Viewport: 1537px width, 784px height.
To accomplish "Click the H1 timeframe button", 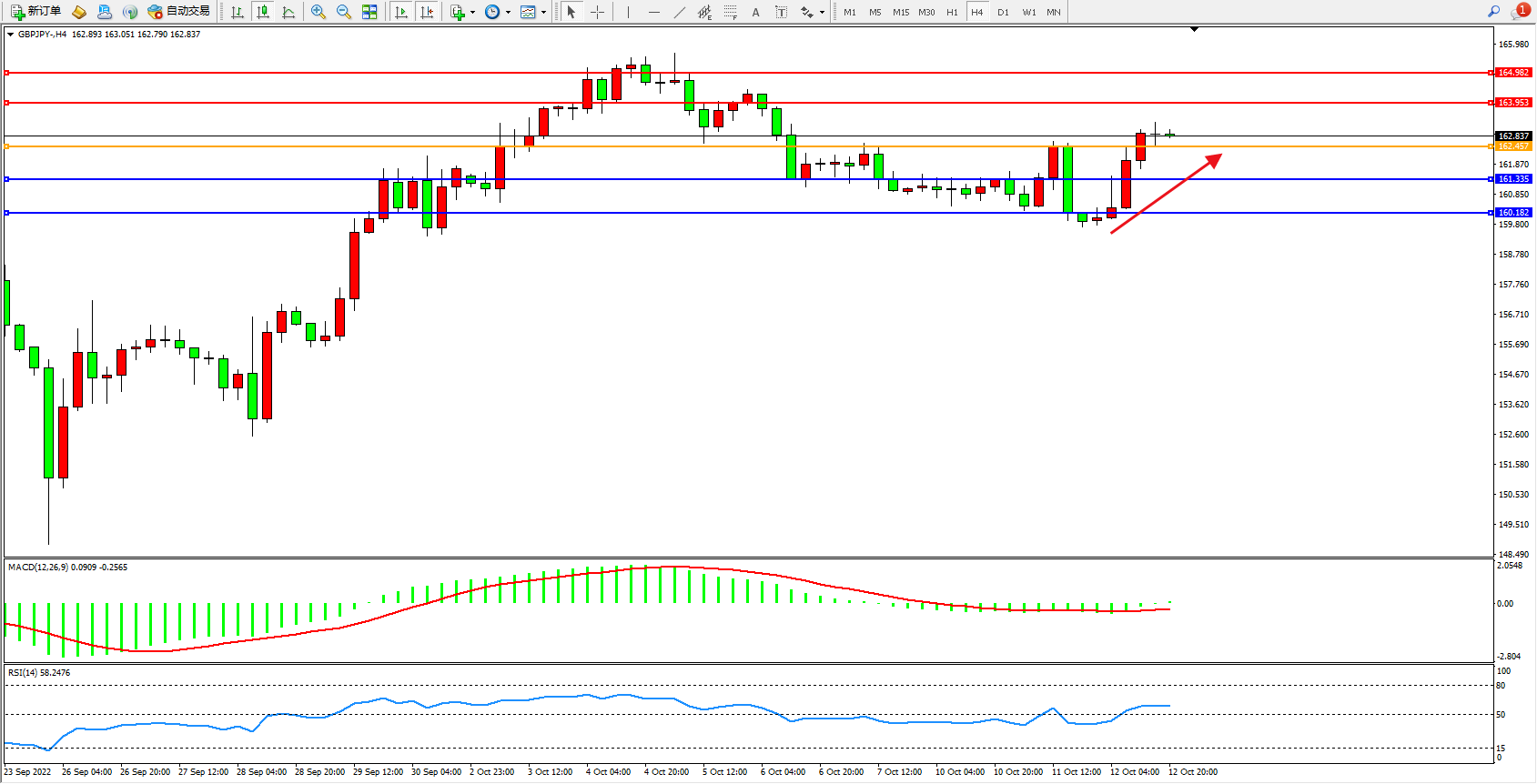I will coord(952,12).
